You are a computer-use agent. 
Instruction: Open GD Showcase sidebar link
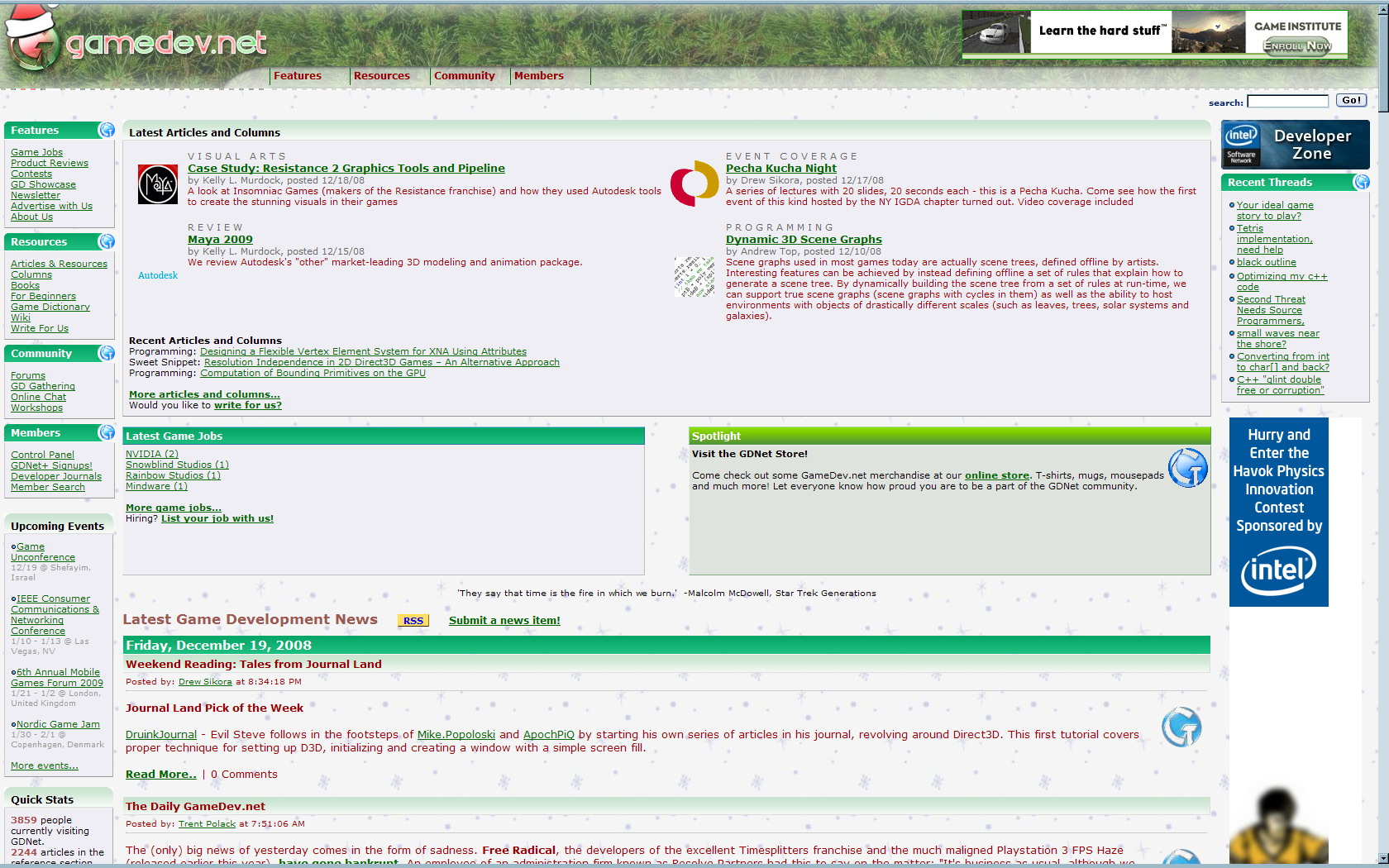pos(43,184)
